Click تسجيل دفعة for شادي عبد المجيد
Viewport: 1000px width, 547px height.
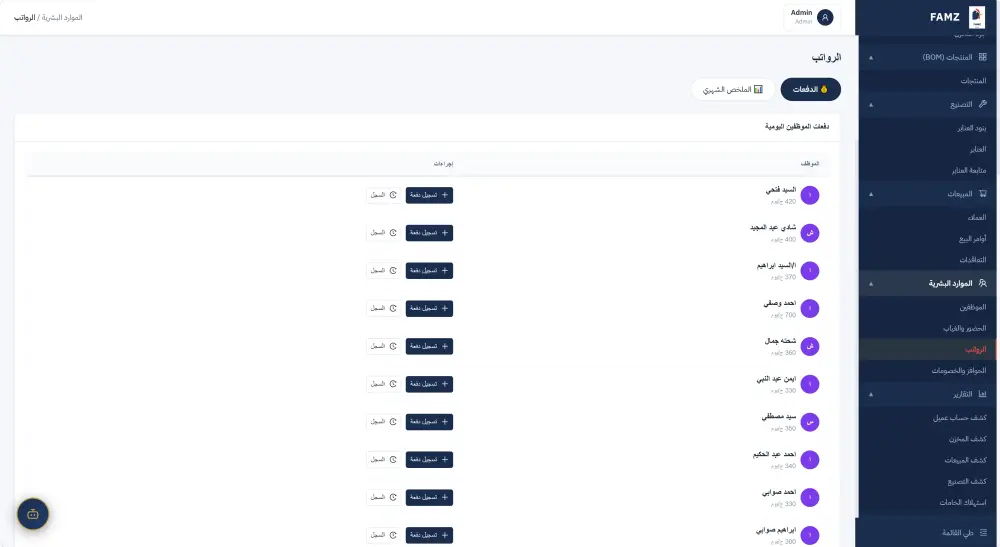(x=429, y=233)
